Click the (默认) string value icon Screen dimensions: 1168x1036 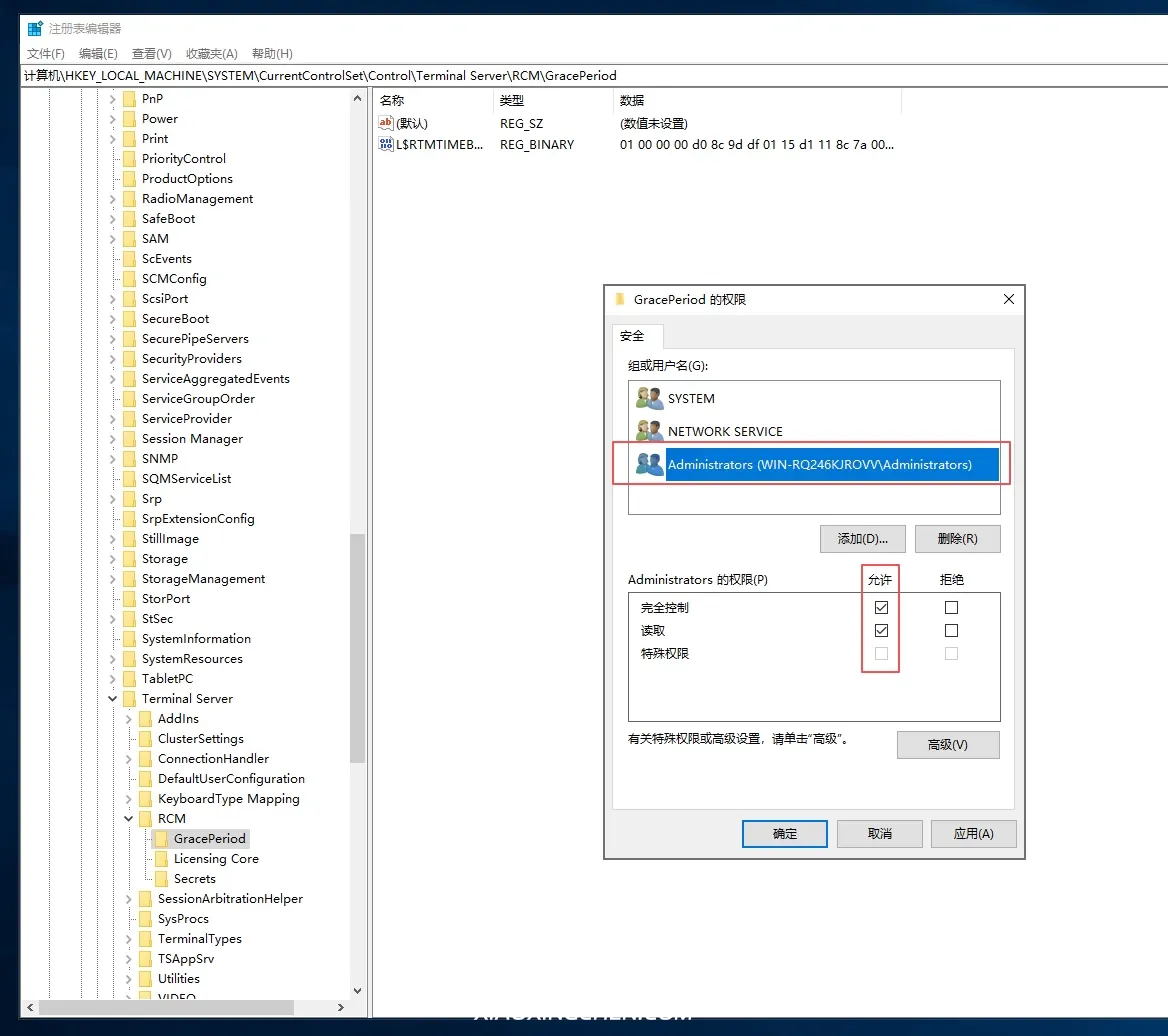[386, 123]
